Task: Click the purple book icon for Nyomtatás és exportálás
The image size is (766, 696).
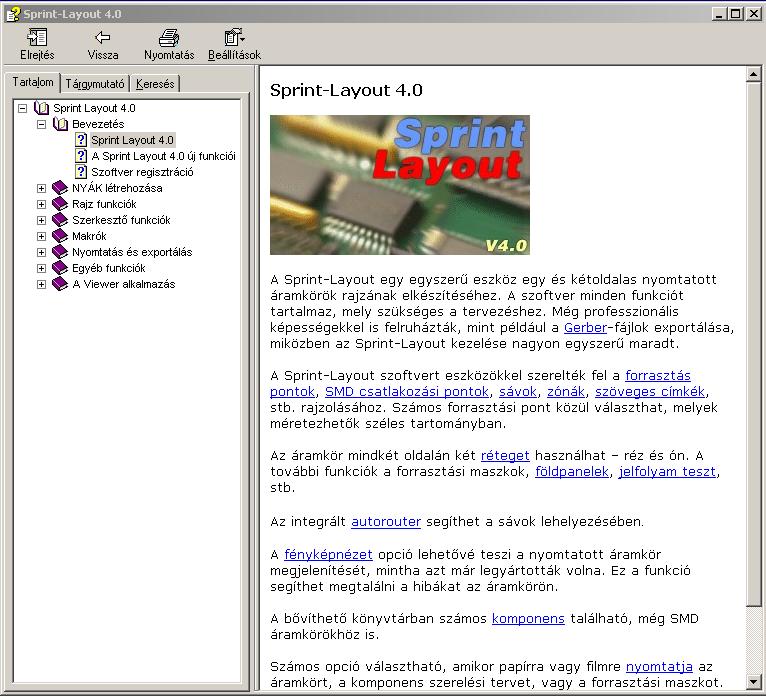Action: point(60,252)
